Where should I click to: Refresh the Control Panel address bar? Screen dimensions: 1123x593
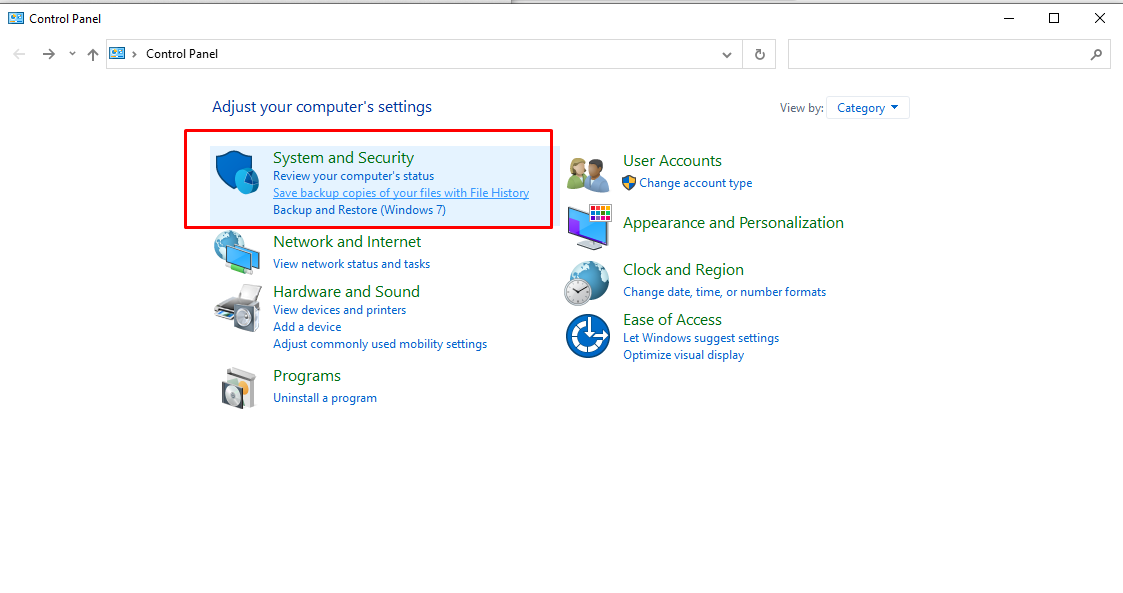[760, 54]
